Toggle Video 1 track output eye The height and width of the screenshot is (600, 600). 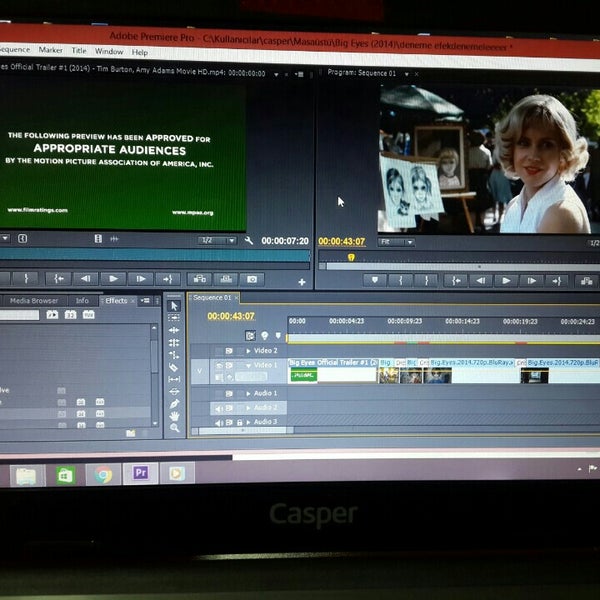pos(219,365)
